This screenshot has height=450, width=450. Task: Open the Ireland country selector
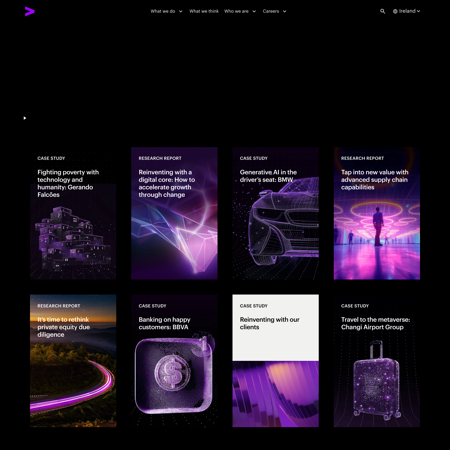point(406,11)
